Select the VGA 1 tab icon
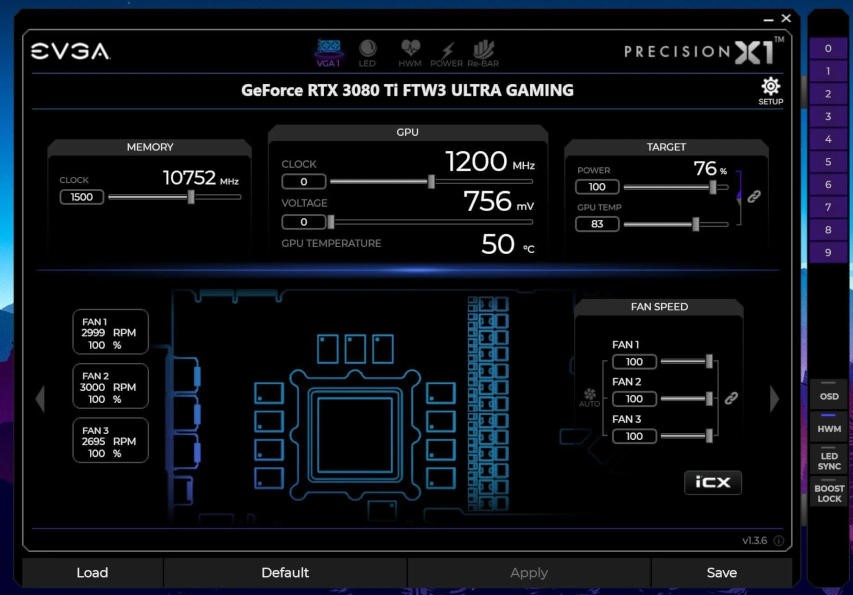The width and height of the screenshot is (853, 595). [330, 48]
